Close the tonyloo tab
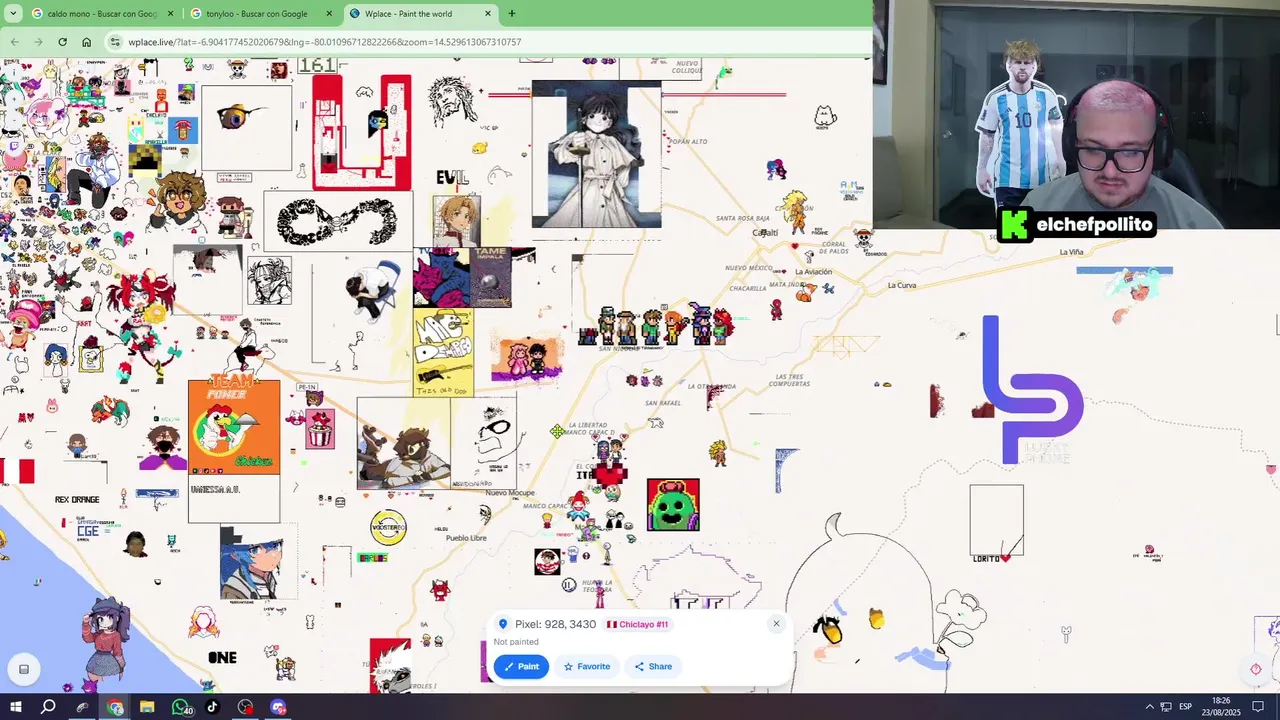The width and height of the screenshot is (1280, 720). [330, 14]
